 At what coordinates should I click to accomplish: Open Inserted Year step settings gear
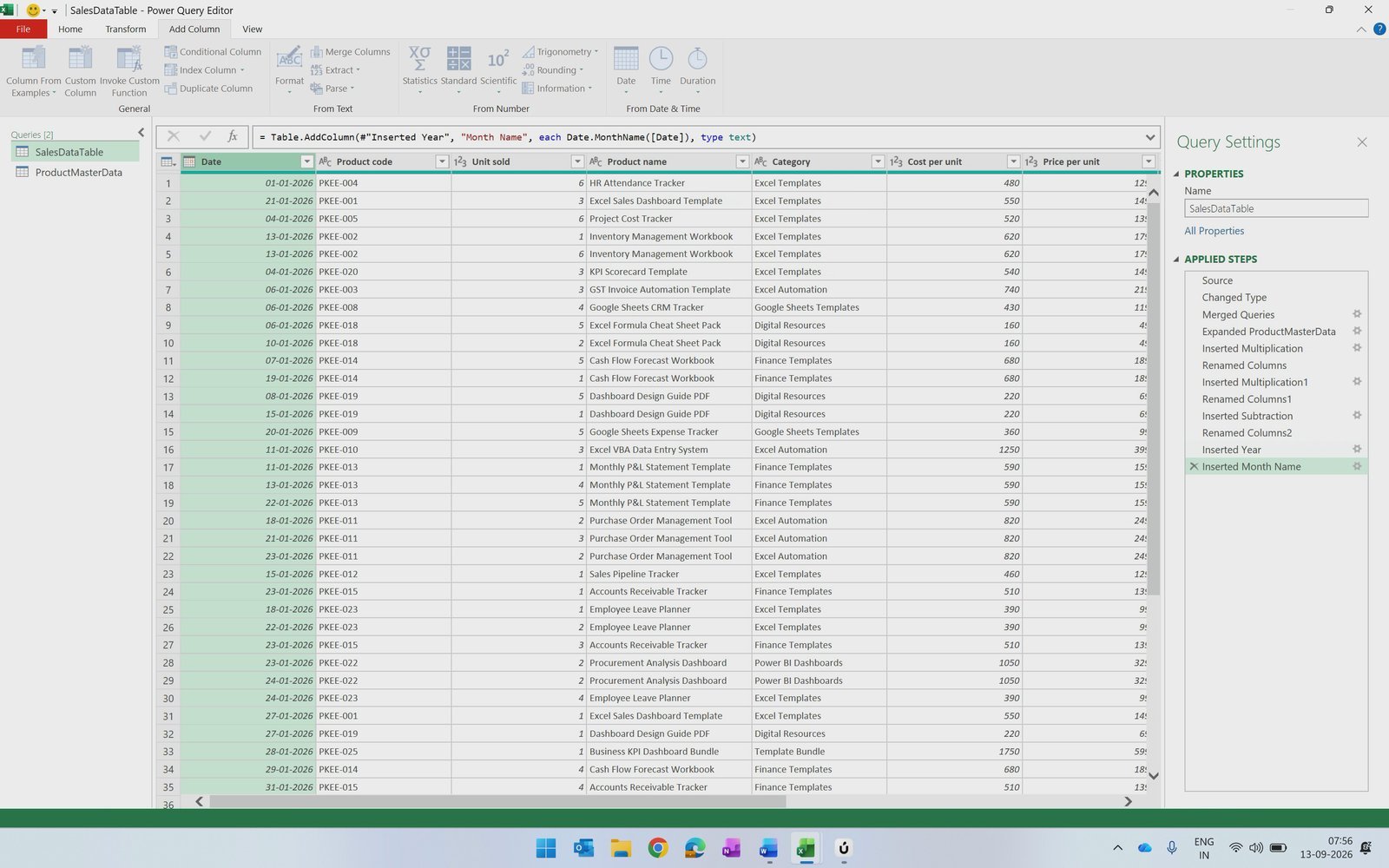click(1357, 449)
